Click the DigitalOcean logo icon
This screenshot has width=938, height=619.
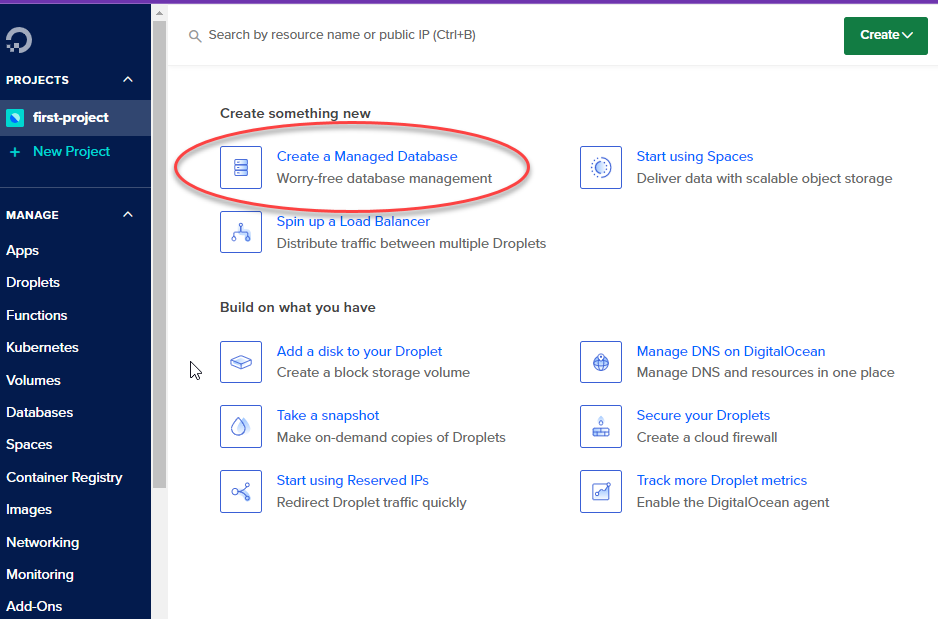19,40
